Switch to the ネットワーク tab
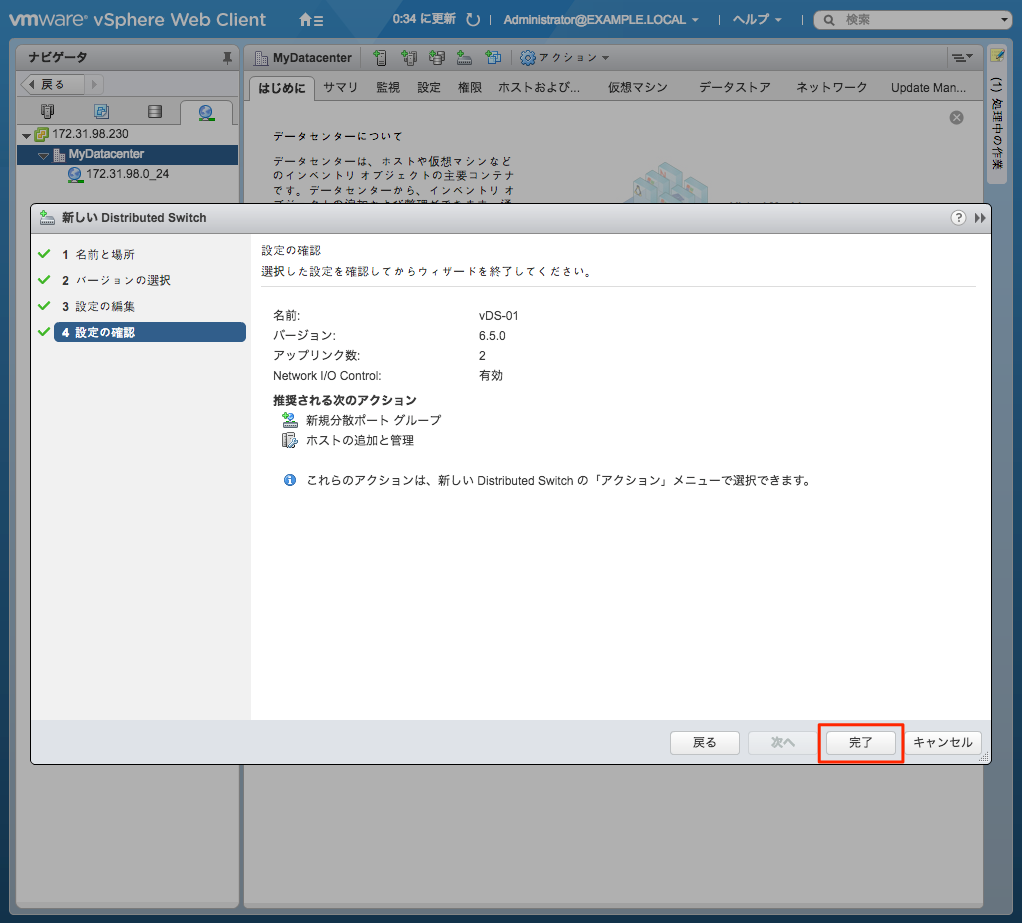Screen dimensions: 1022x923 (x=832, y=88)
